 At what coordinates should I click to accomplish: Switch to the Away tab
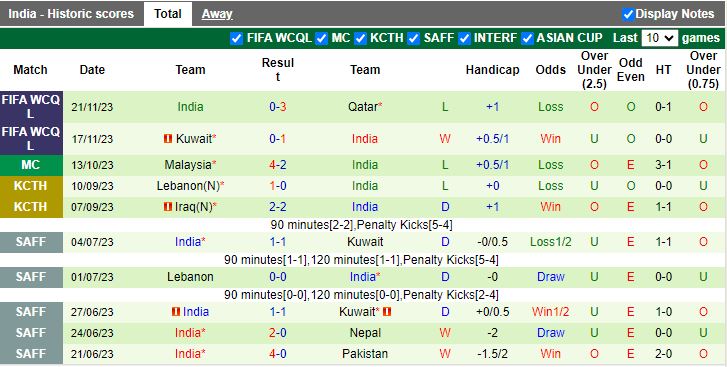click(217, 14)
